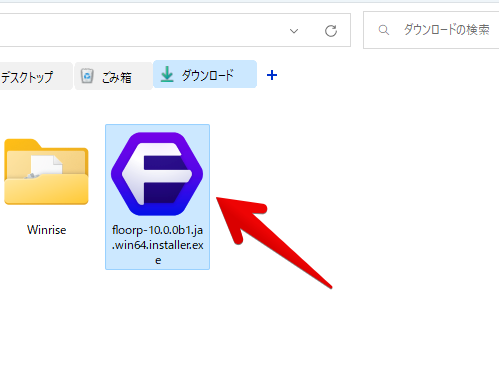Click the ダウンロードの検索 search field
499x378 pixels.
(x=431, y=30)
